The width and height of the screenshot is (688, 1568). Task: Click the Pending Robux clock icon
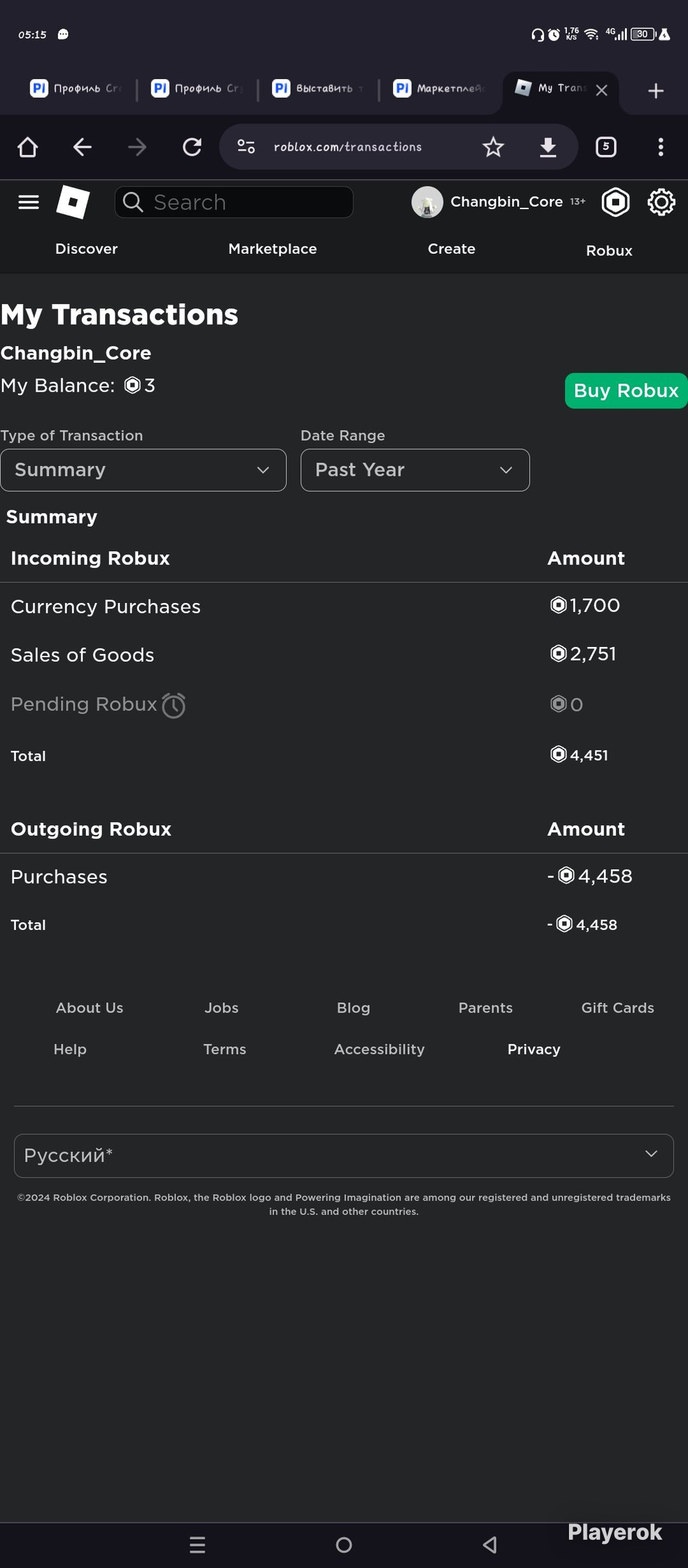pyautogui.click(x=173, y=705)
